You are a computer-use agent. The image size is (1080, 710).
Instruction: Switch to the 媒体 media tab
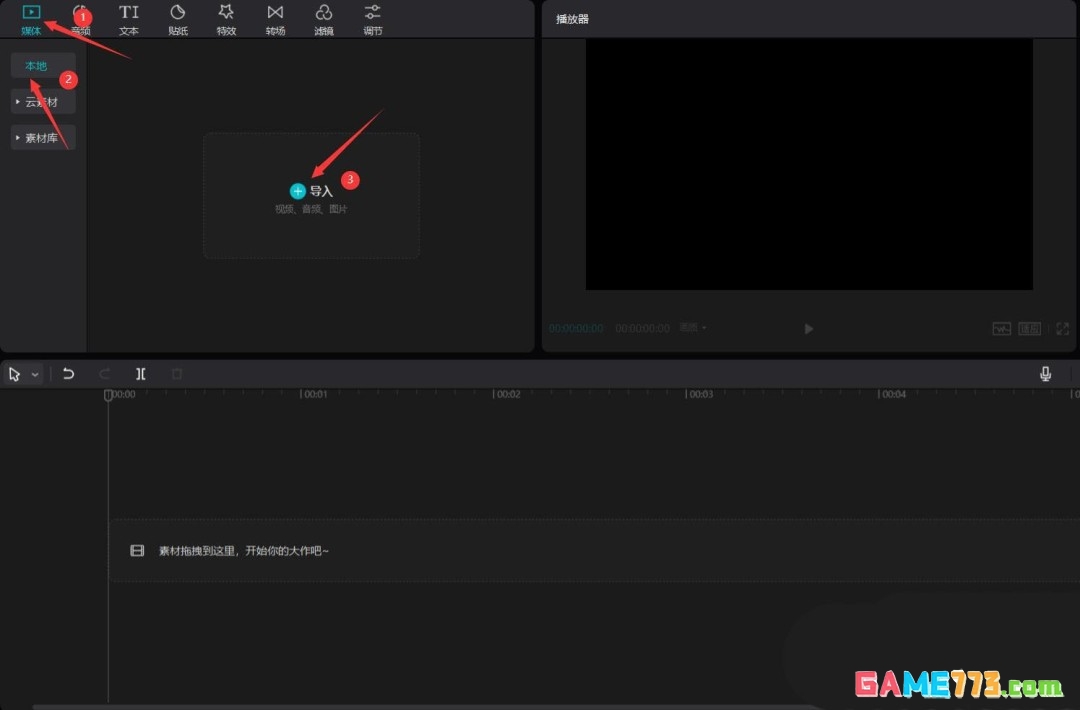pyautogui.click(x=31, y=19)
